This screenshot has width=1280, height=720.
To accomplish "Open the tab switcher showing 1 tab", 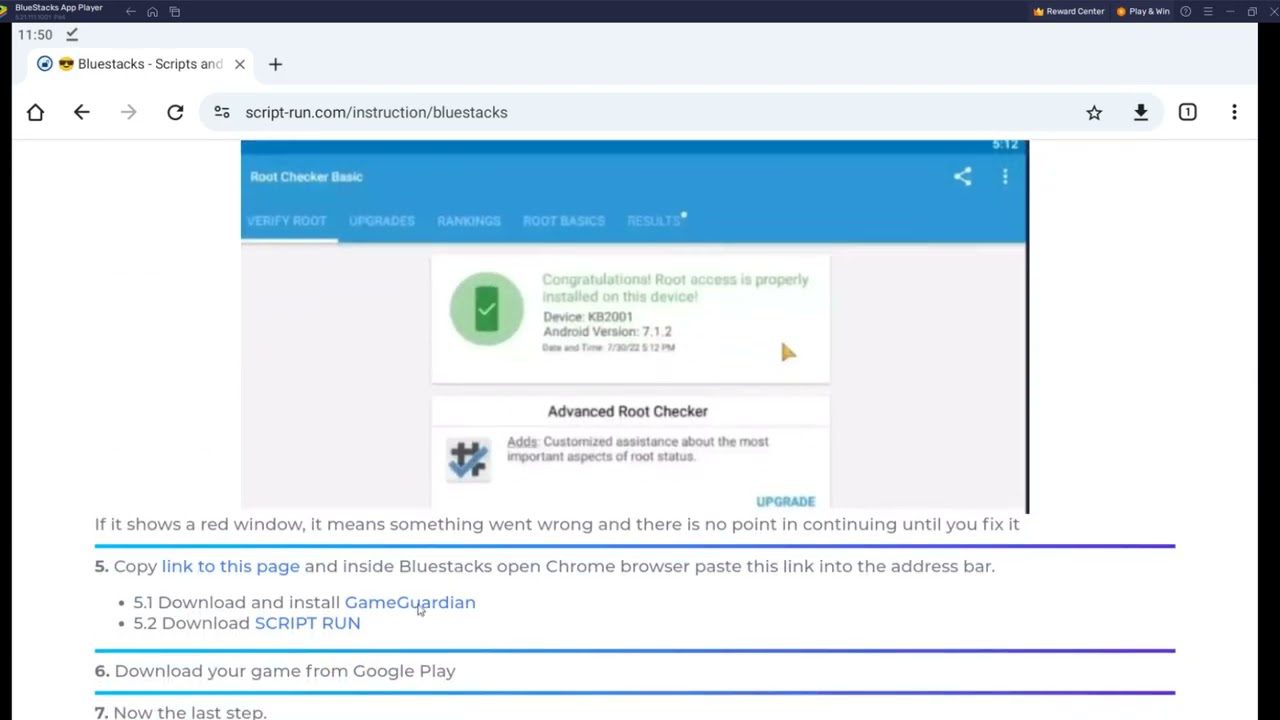I will click(1187, 113).
